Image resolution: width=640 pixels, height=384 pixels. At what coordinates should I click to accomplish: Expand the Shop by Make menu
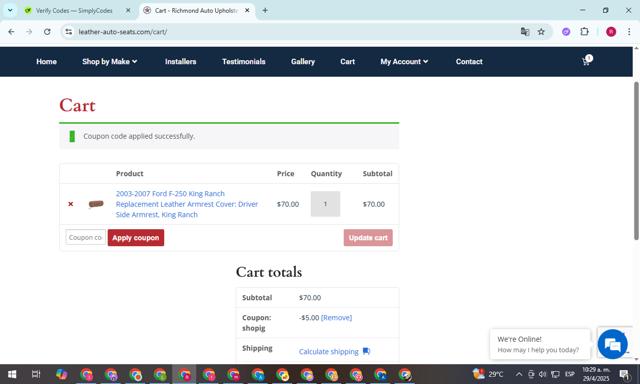tap(109, 62)
